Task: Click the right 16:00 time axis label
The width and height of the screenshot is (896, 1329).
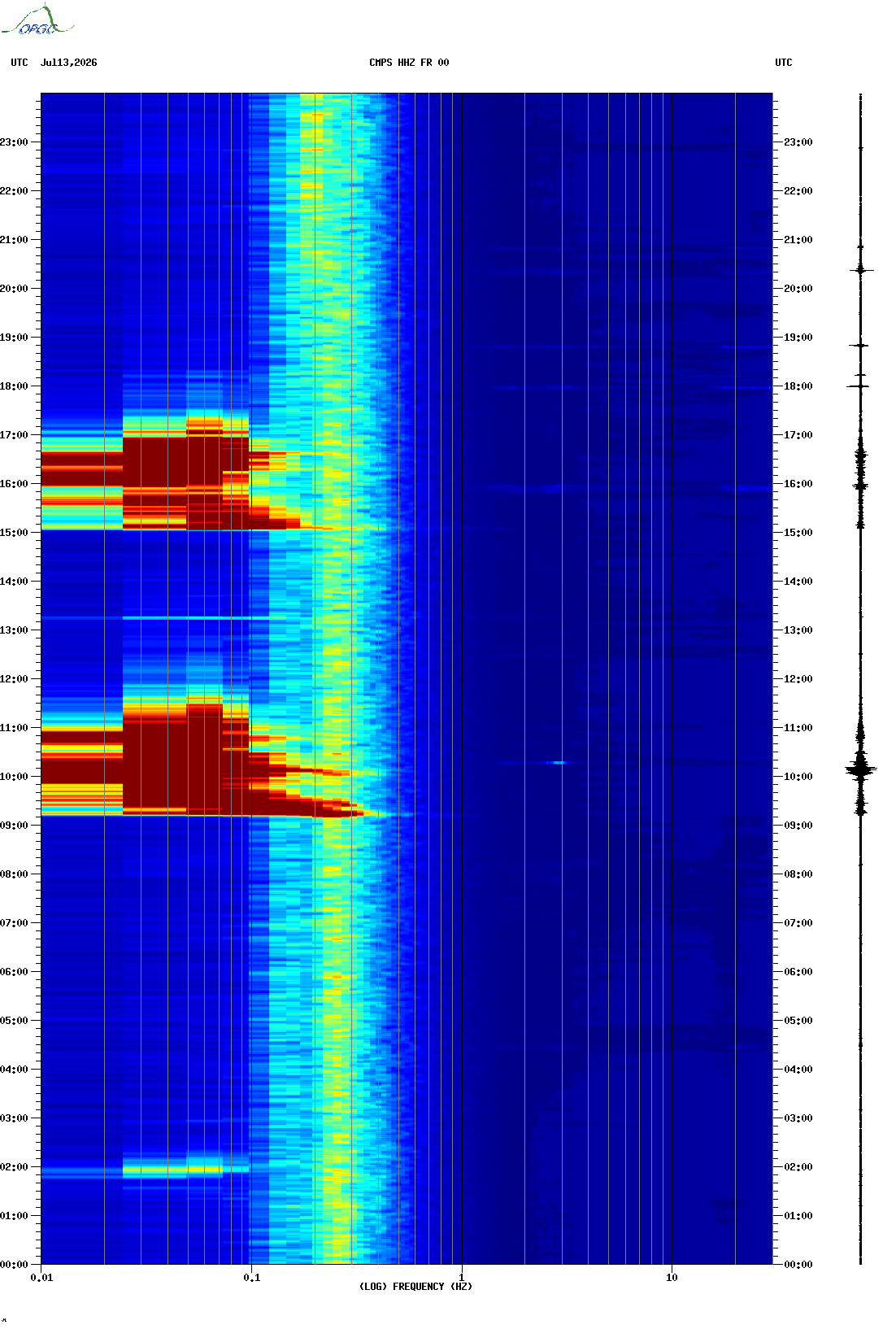Action: 798,484
